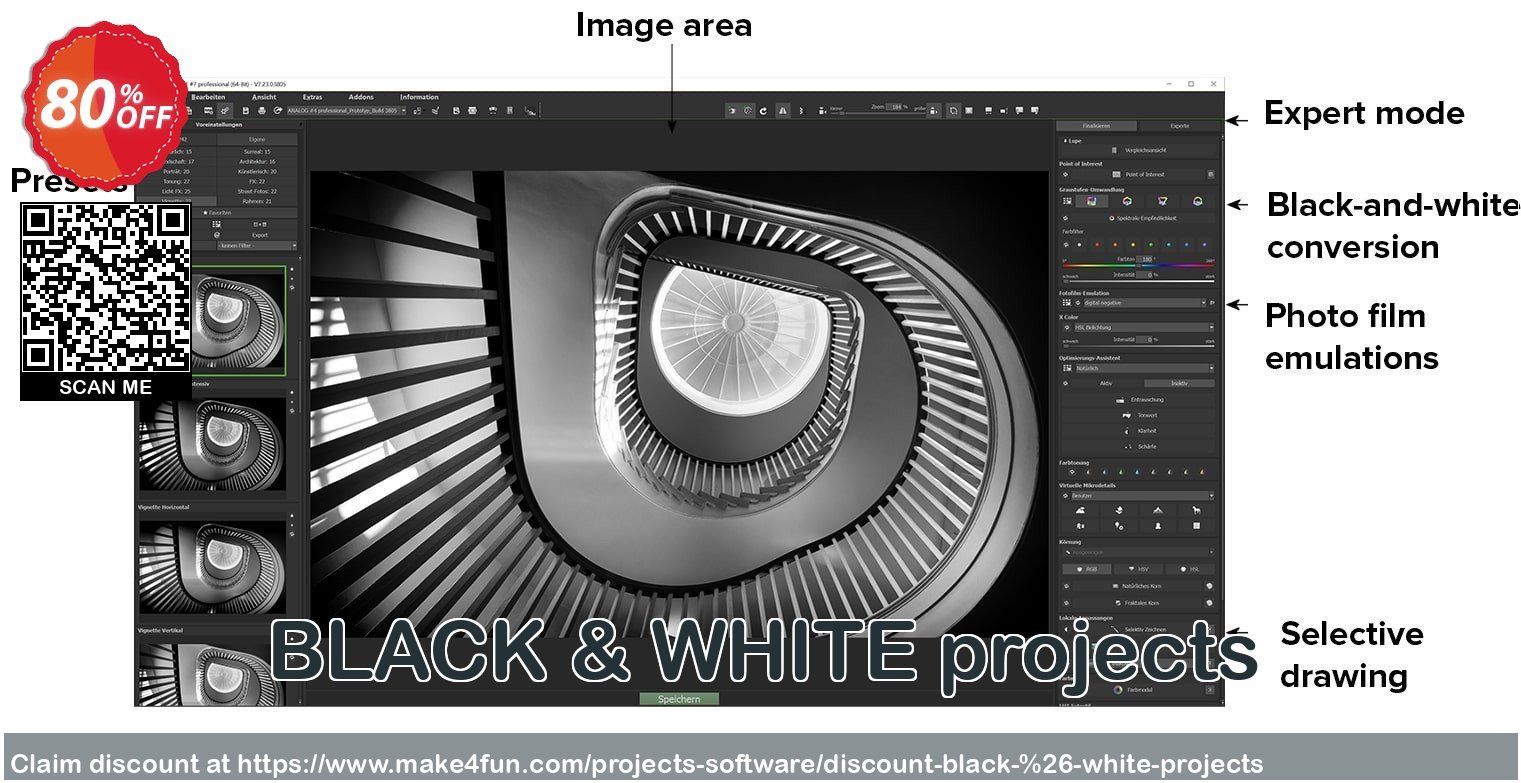
Task: Select the 'Architektur: 16' preset category
Action: (257, 161)
